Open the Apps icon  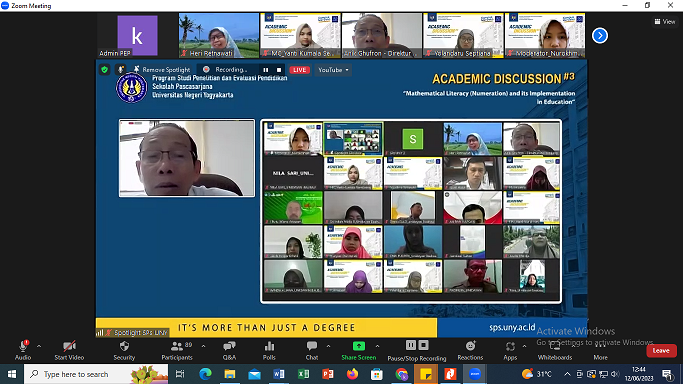(510, 350)
